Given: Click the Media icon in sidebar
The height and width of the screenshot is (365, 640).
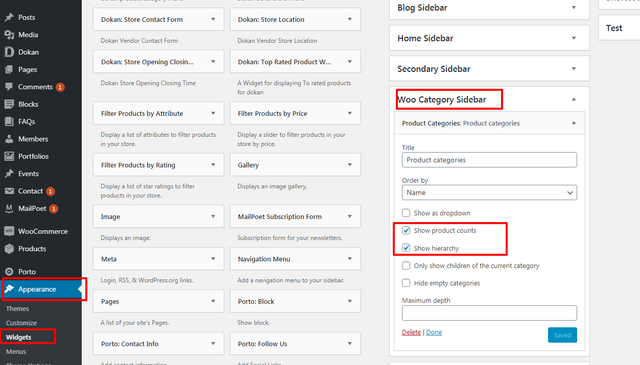Looking at the screenshot, I should click(9, 35).
